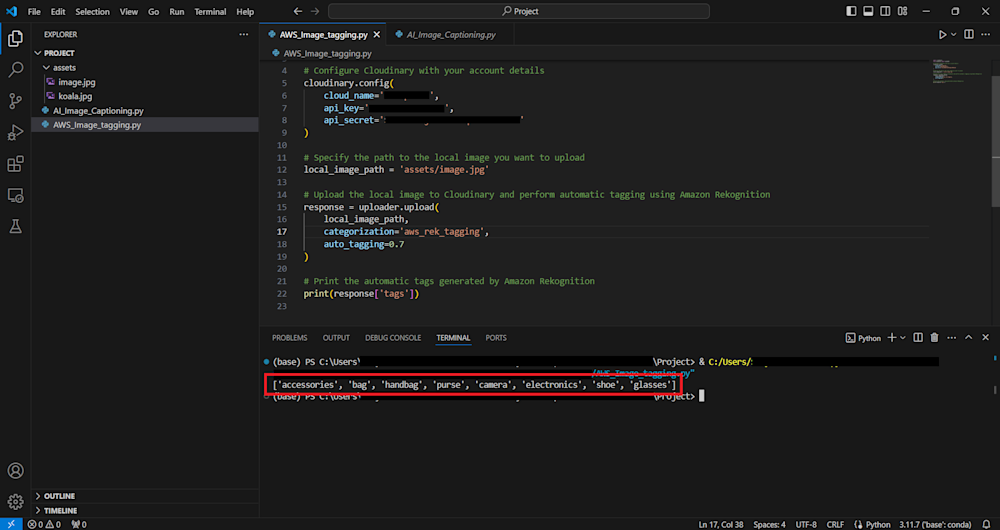Open the Search view in activity bar
1000x530 pixels.
tap(15, 70)
